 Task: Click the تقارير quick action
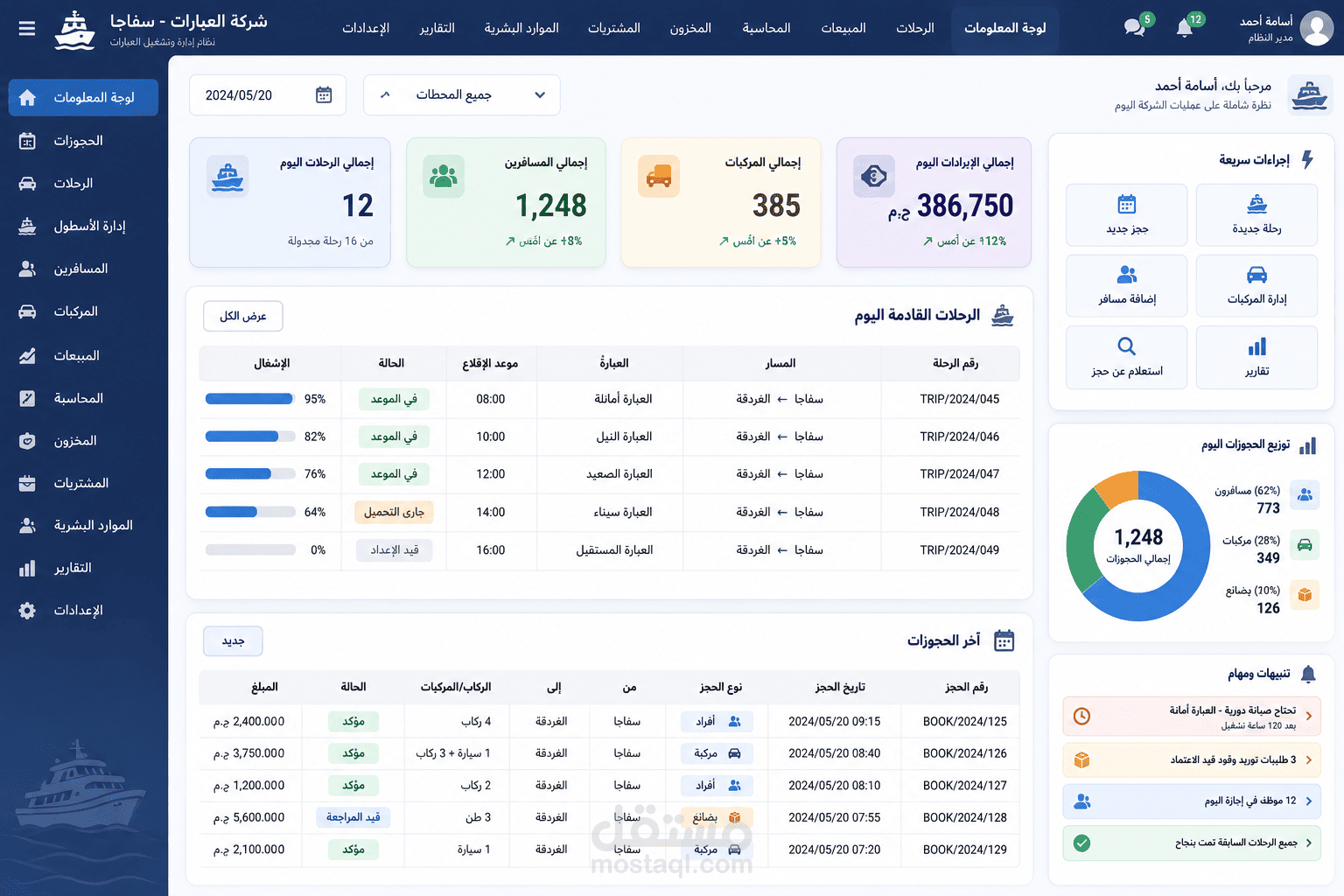click(1256, 358)
